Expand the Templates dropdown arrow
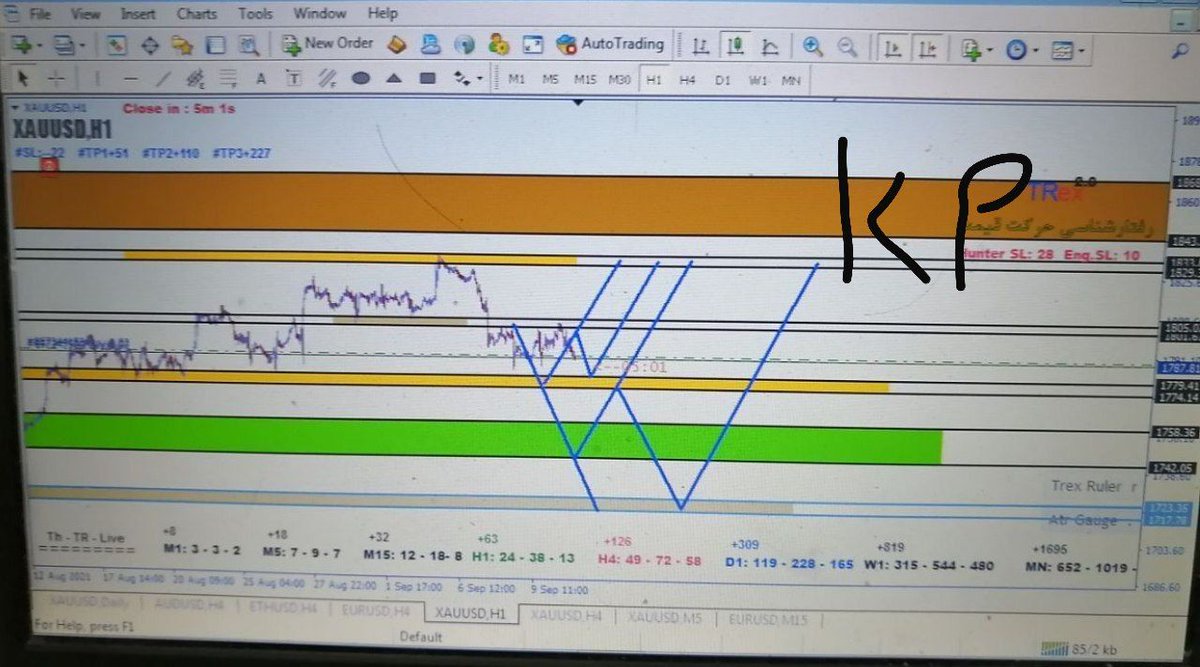Image resolution: width=1200 pixels, height=667 pixels. click(1081, 50)
